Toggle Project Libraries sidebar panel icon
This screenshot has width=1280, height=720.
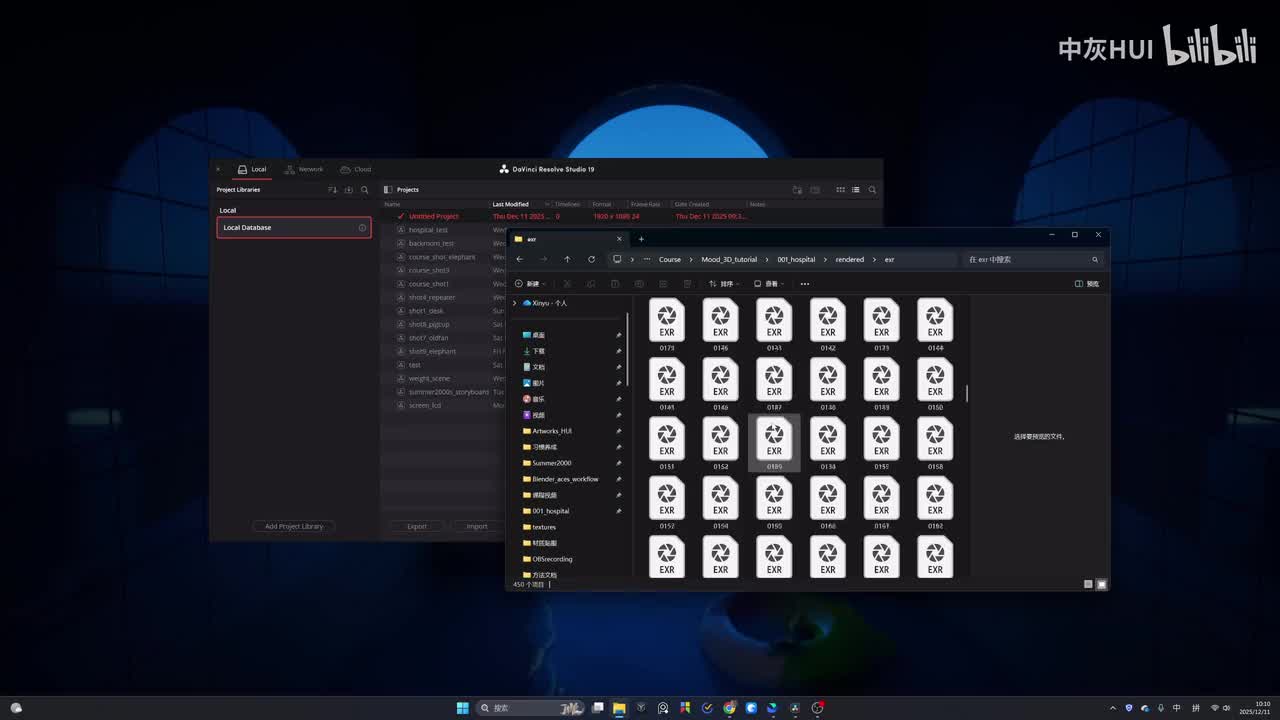pyautogui.click(x=389, y=190)
